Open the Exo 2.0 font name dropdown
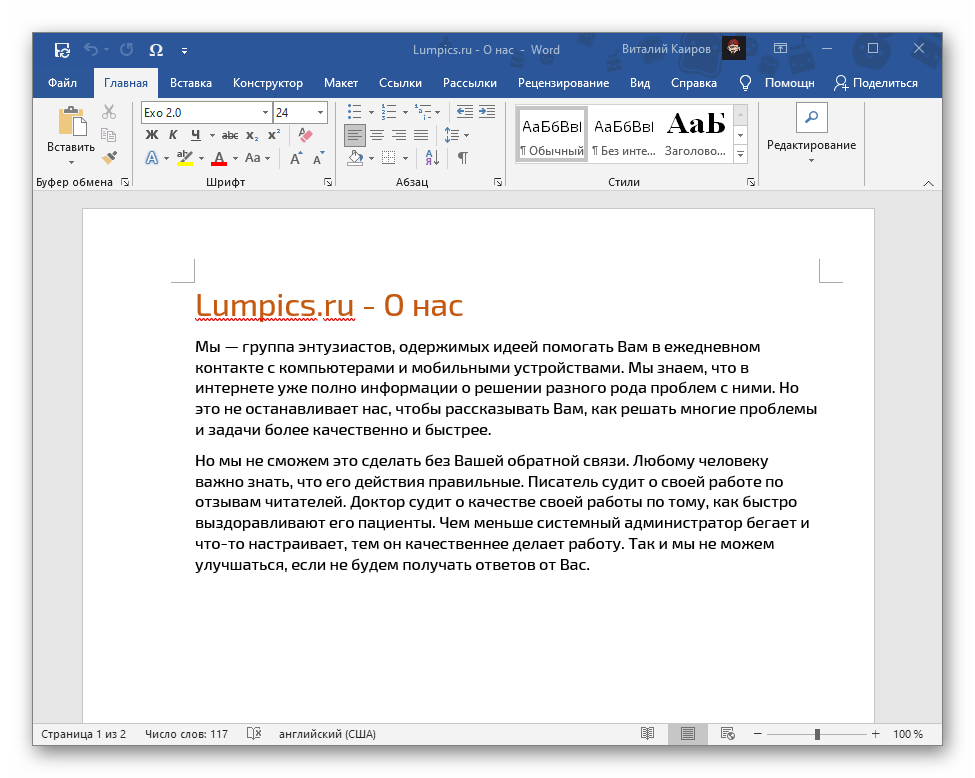 266,113
